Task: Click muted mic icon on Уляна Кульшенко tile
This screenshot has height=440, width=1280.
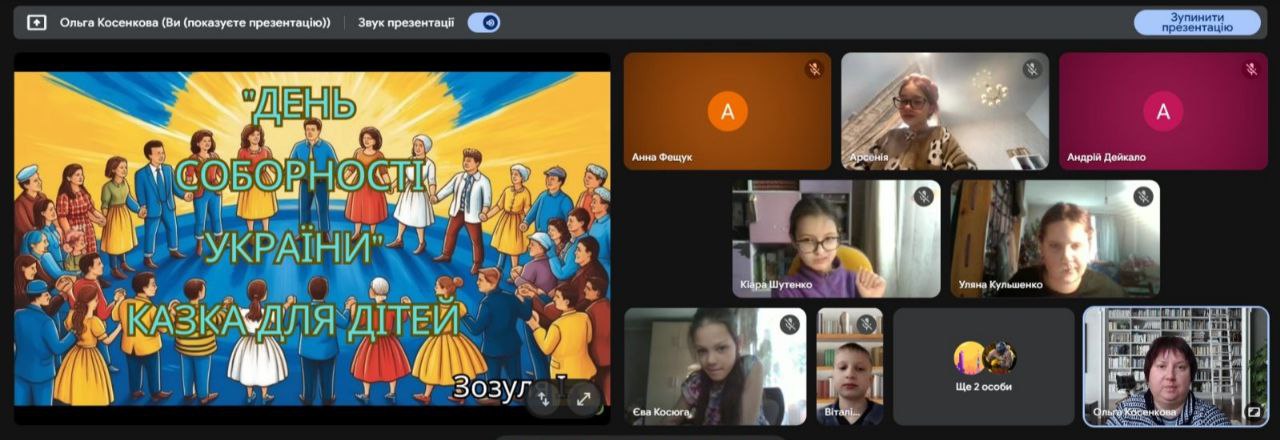Action: 1143,197
